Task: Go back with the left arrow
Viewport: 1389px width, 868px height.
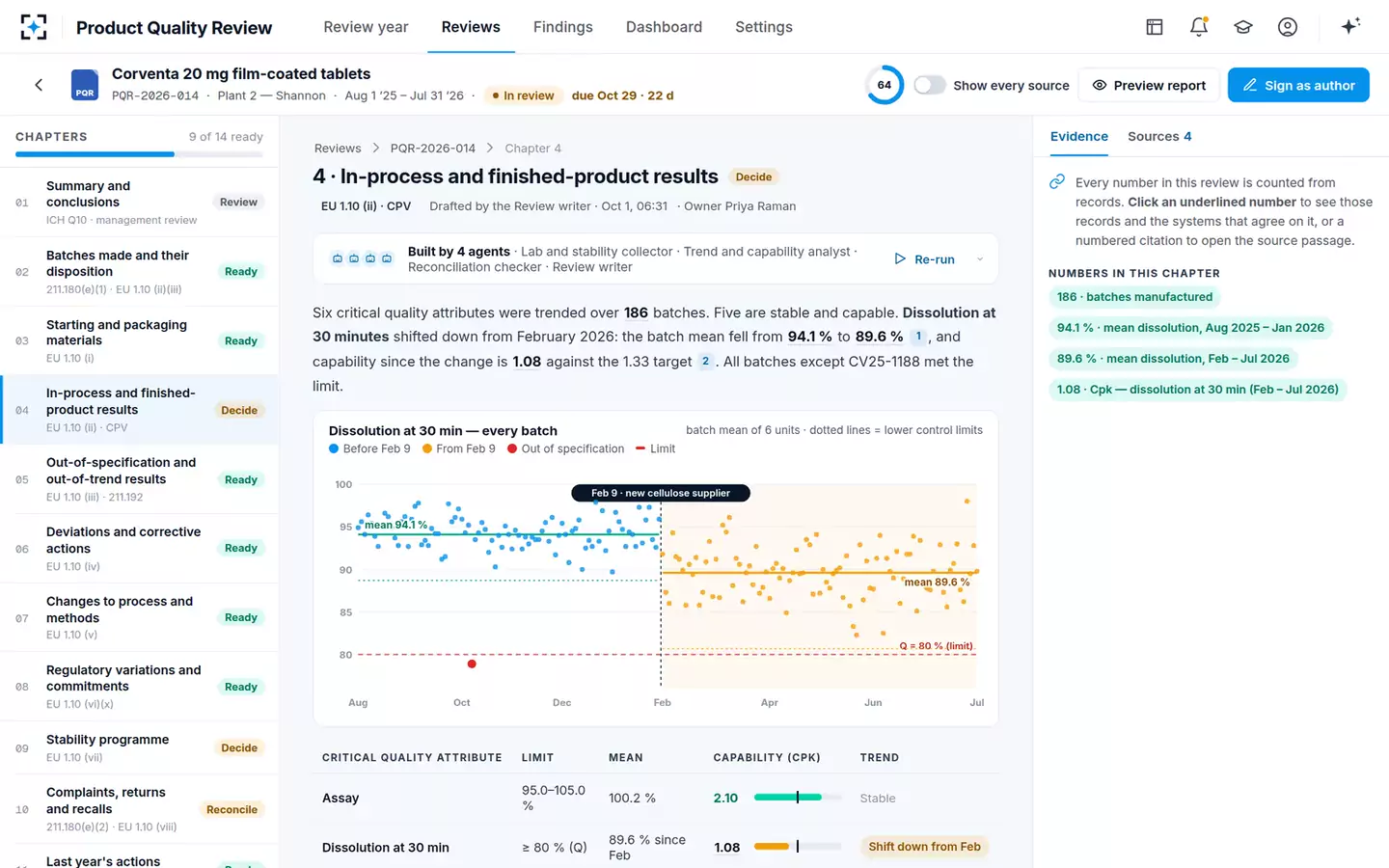Action: pos(39,85)
